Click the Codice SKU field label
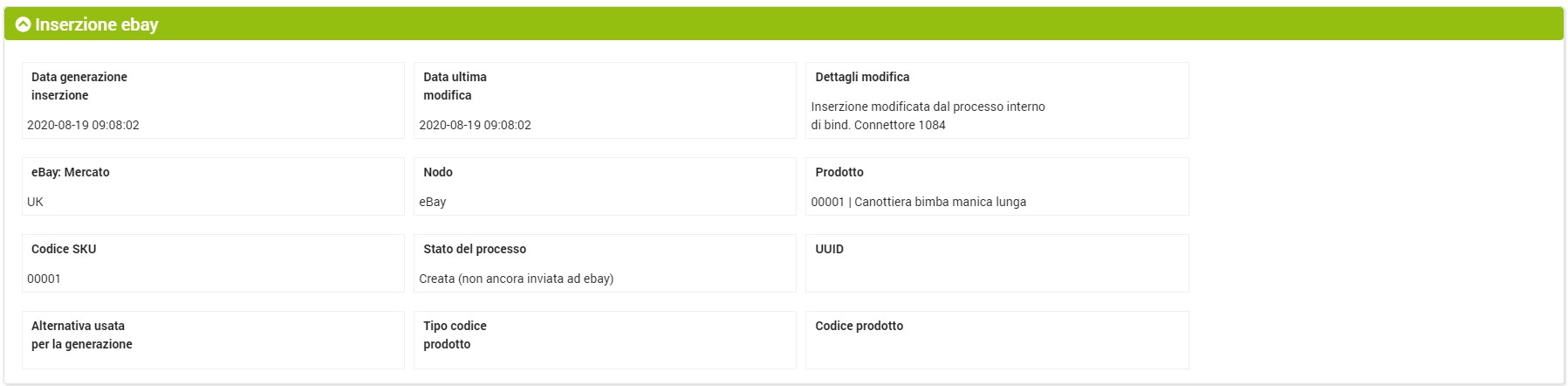The height and width of the screenshot is (386, 1568). (x=64, y=249)
